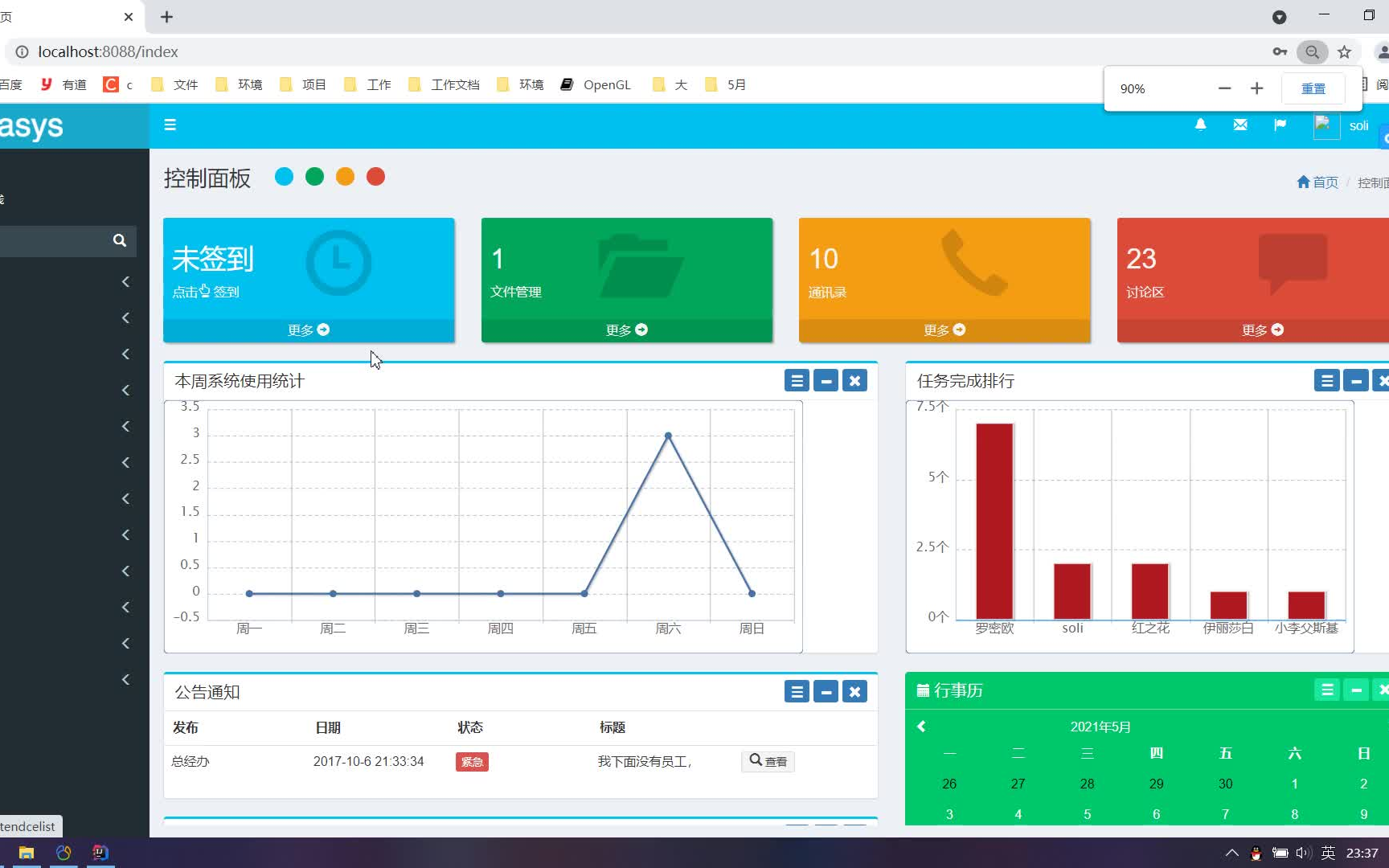Click the 讨论区 chat bubble icon
The width and height of the screenshot is (1389, 868).
(x=1293, y=264)
